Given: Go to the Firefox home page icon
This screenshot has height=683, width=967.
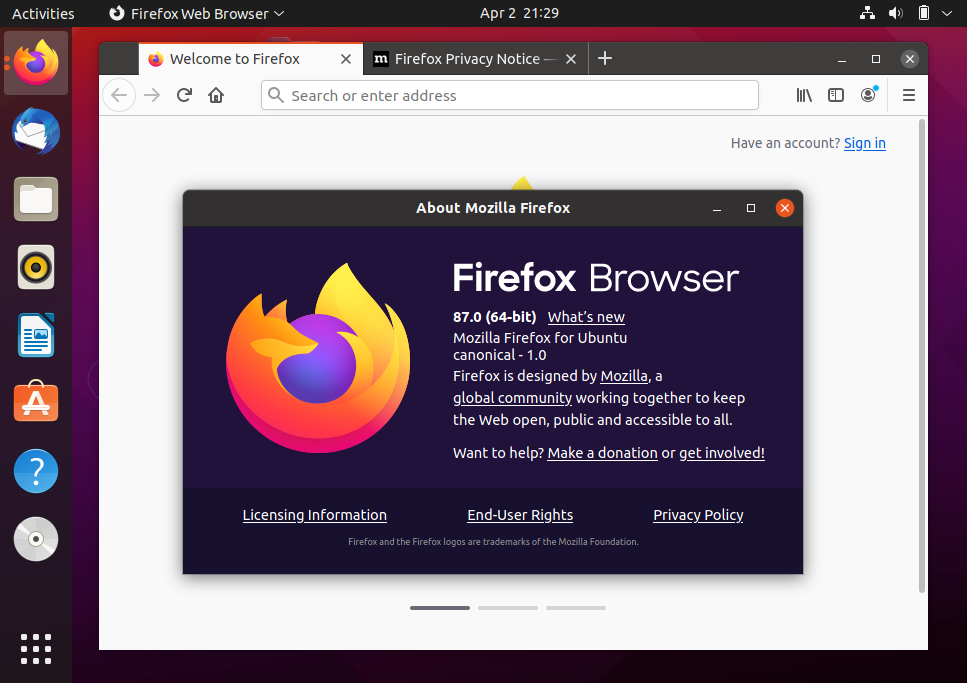Looking at the screenshot, I should (216, 95).
